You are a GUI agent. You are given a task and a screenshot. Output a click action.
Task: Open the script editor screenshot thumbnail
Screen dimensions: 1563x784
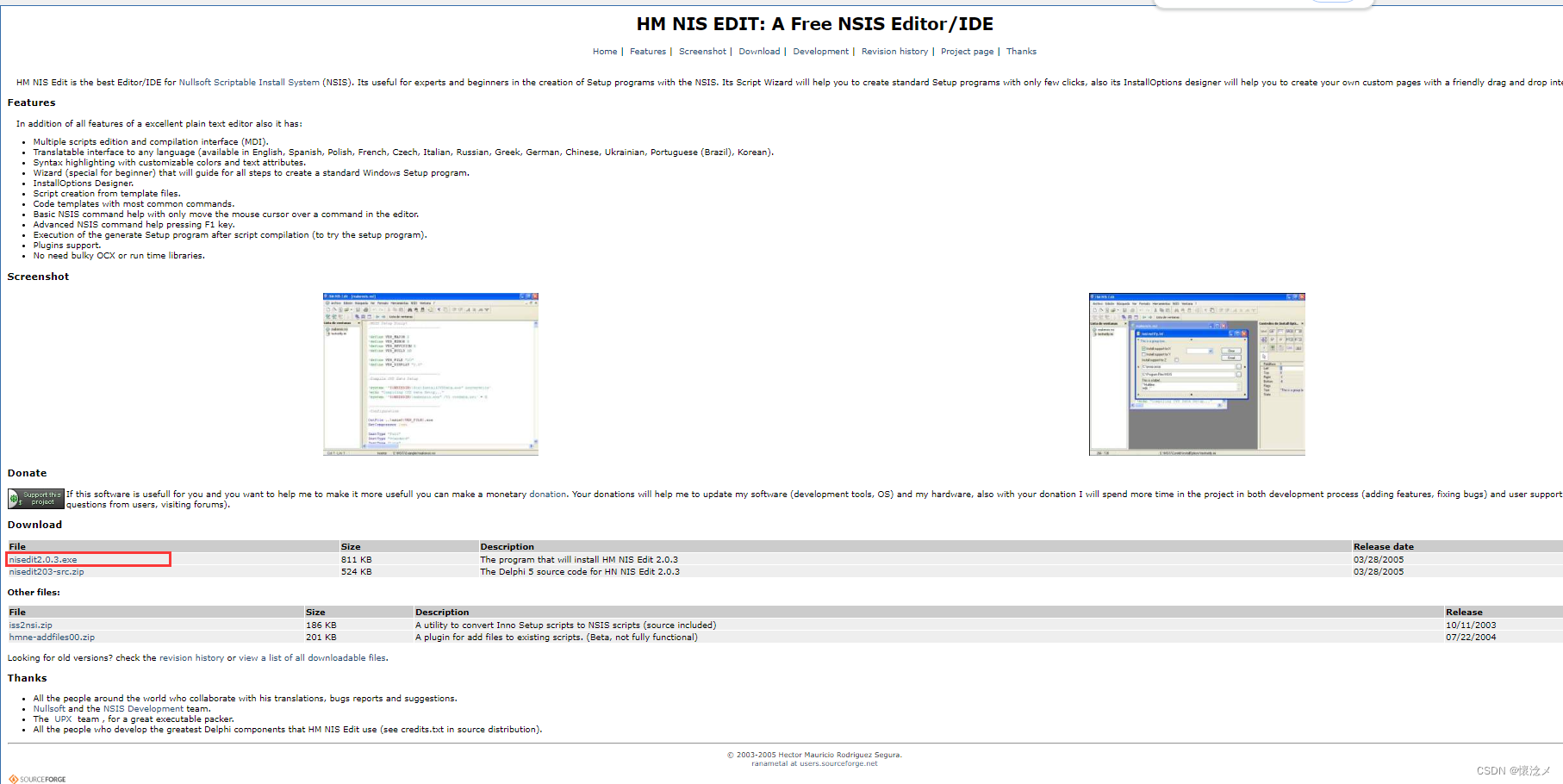431,374
